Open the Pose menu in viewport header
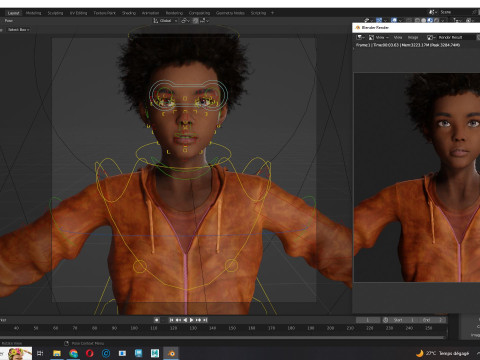This screenshot has height=360, width=480. click(x=9, y=21)
